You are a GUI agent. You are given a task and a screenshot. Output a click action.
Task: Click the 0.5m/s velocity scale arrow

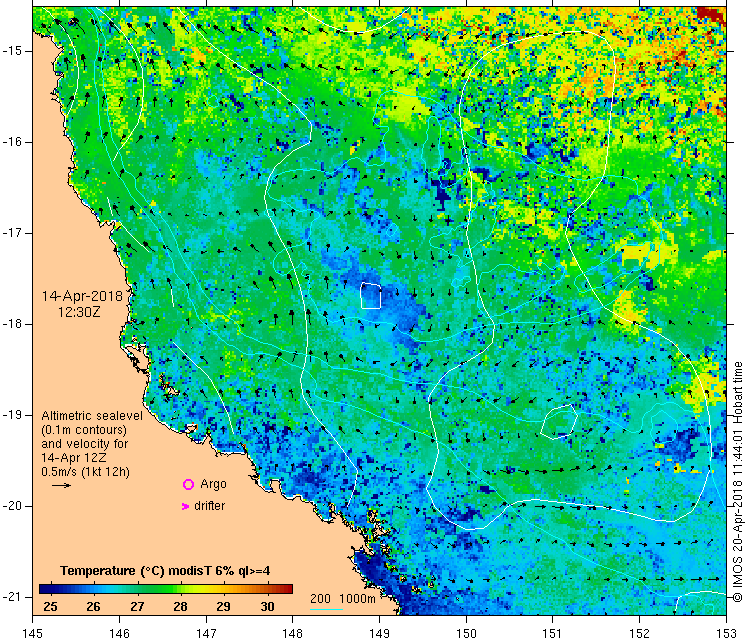point(61,486)
